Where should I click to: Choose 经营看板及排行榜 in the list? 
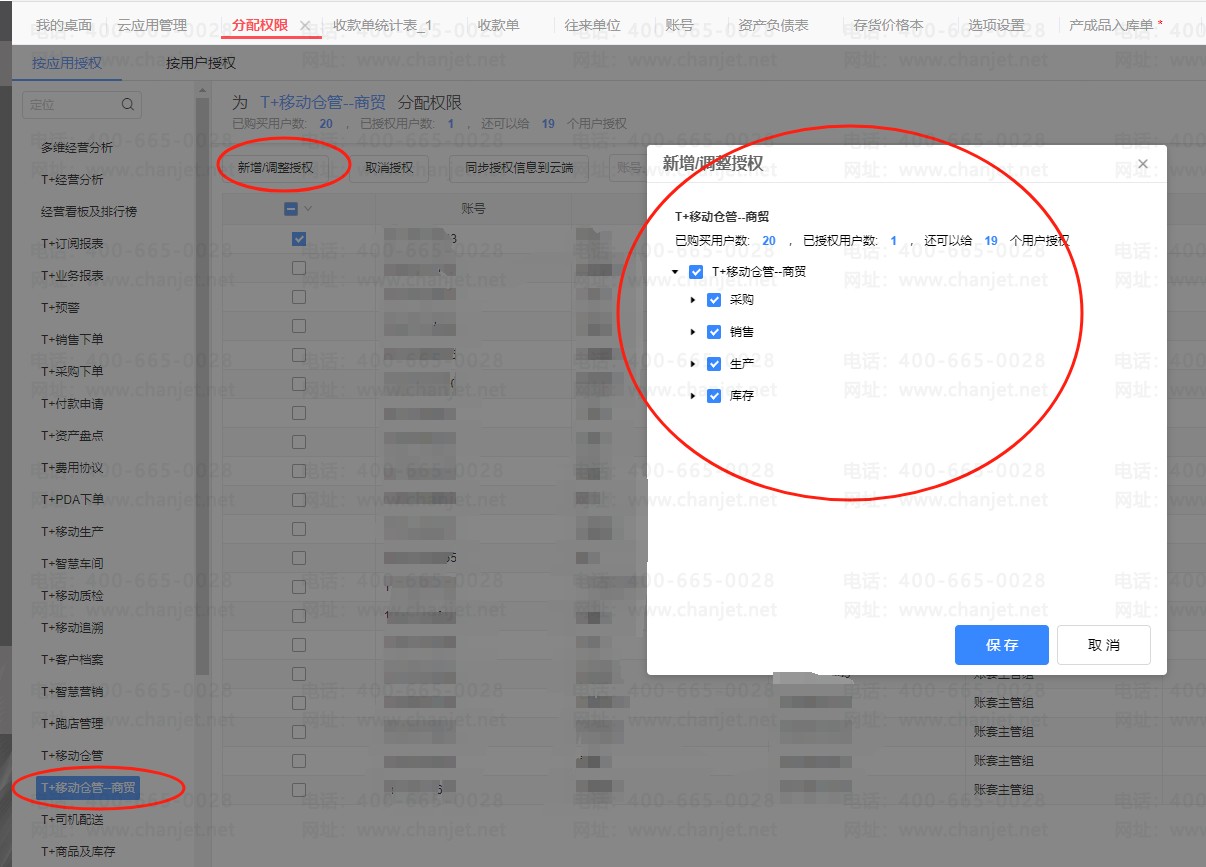click(x=89, y=212)
